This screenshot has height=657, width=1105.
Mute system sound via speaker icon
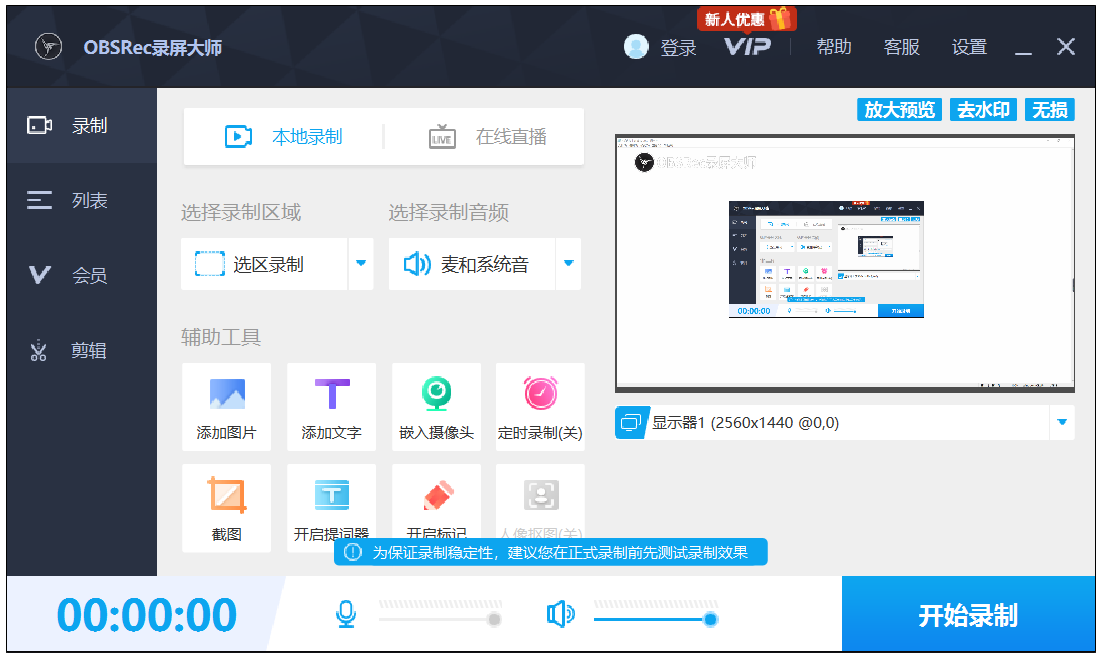click(x=561, y=615)
